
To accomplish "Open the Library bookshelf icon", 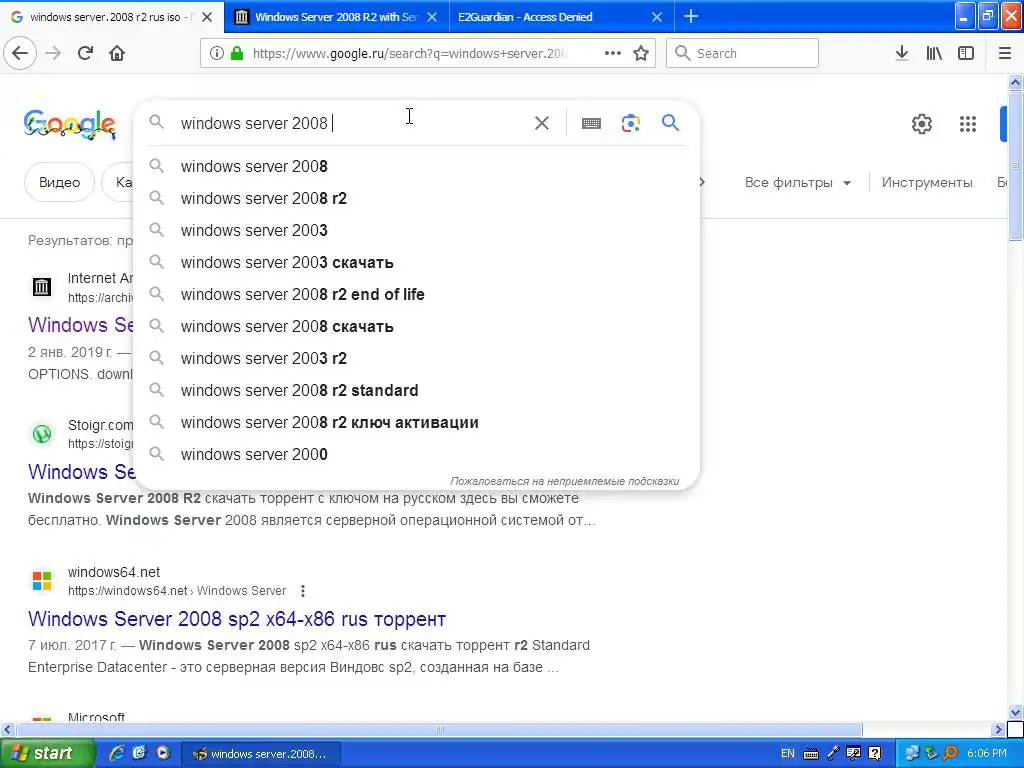I will [934, 53].
